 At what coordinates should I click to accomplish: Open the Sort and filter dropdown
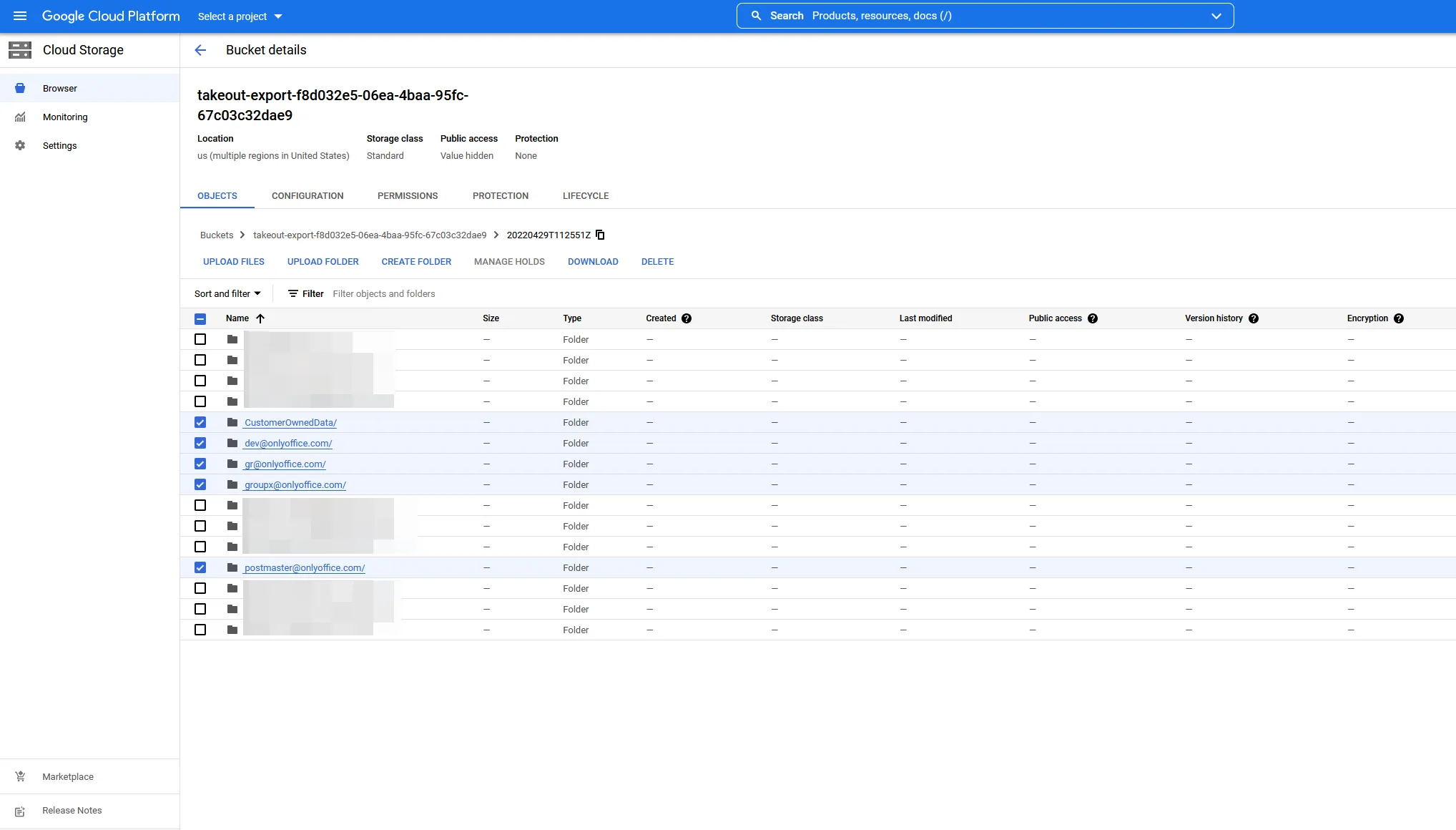pyautogui.click(x=227, y=293)
